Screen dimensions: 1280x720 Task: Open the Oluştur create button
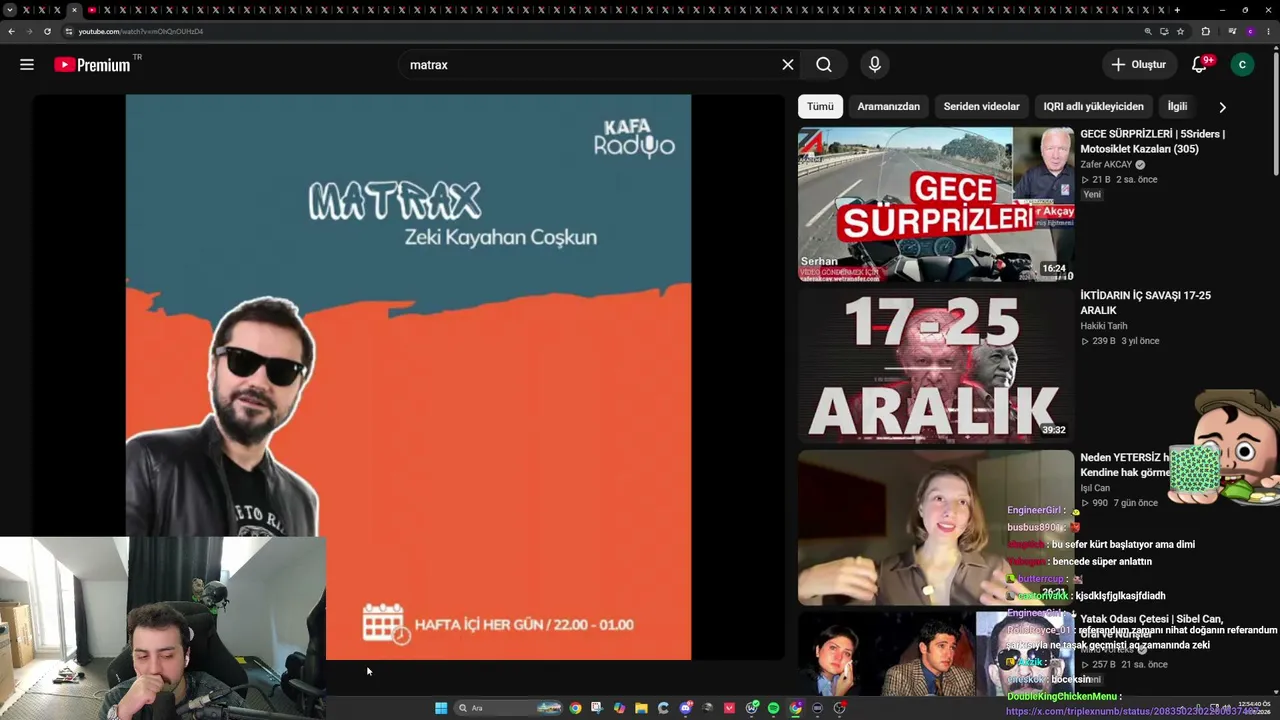(1139, 65)
